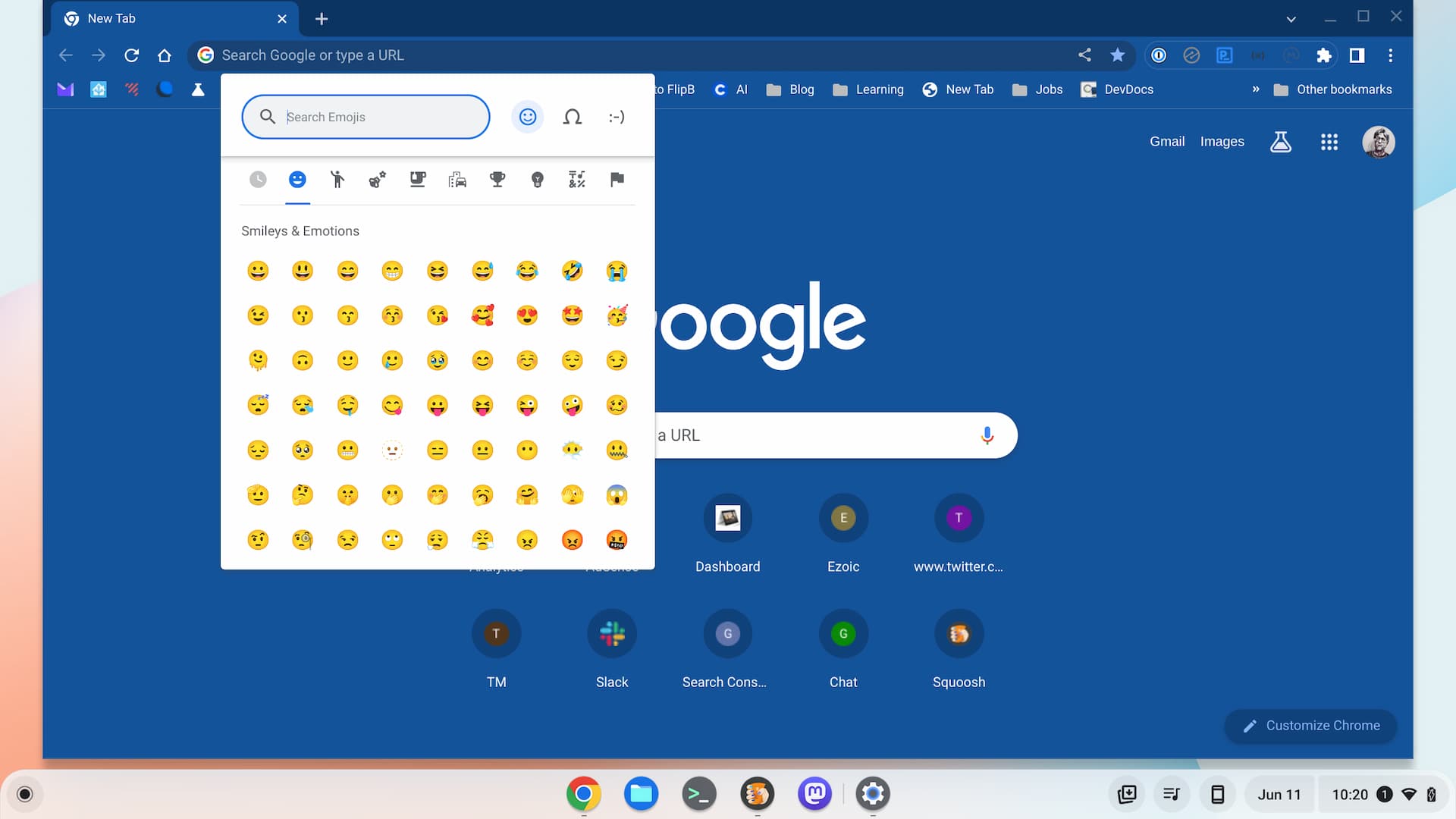
Task: Select the rolling on floor laughing emoji
Action: 572,270
